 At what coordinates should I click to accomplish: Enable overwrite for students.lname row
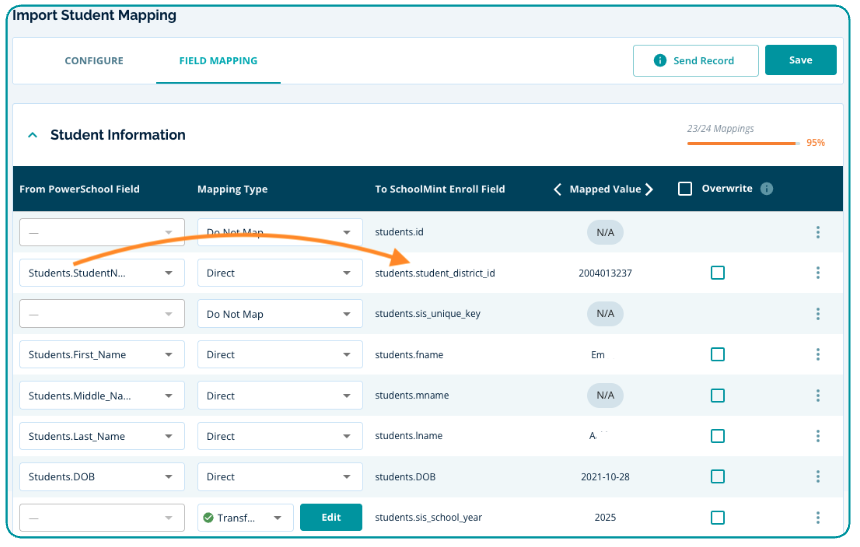(x=717, y=436)
